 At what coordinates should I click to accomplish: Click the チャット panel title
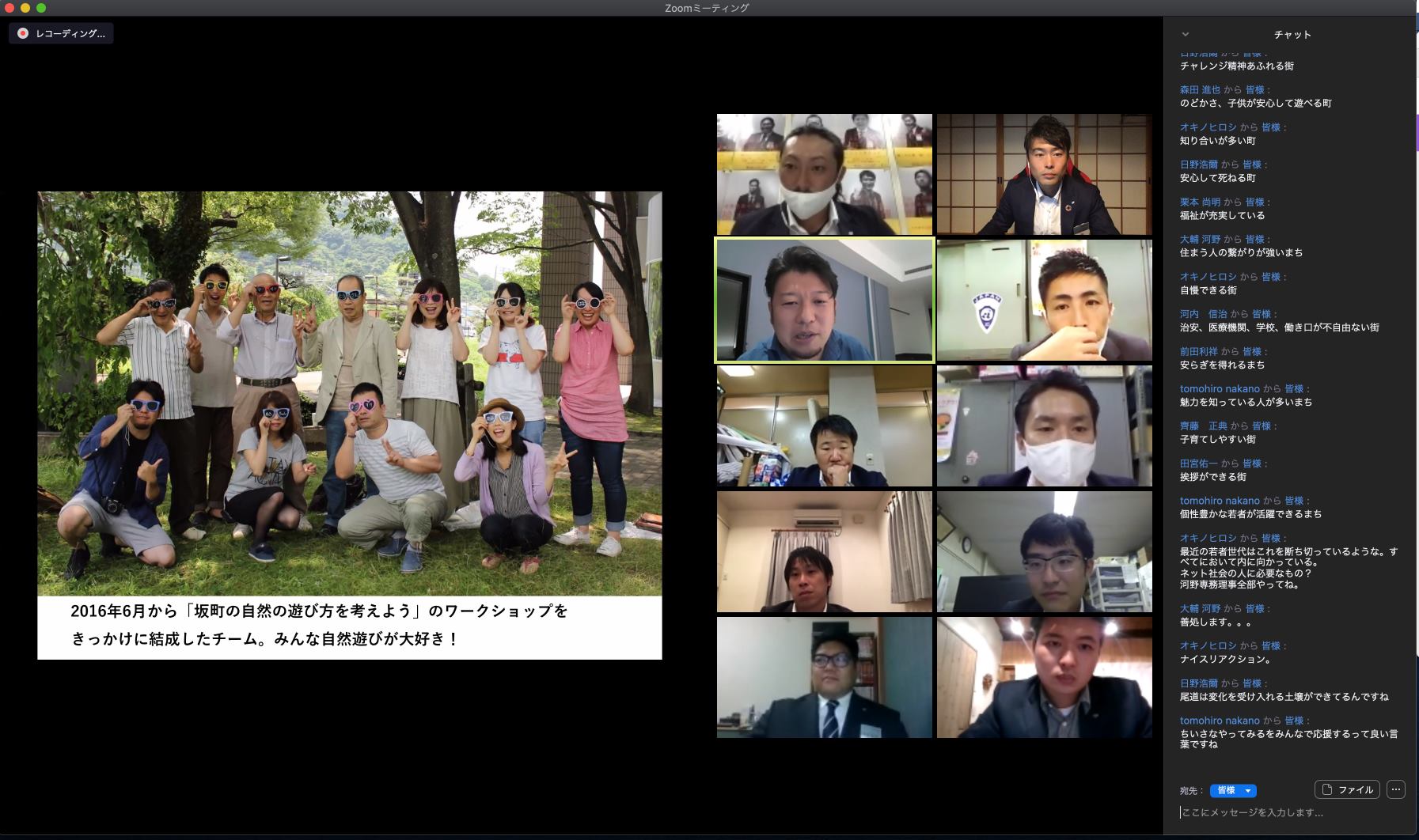(x=1292, y=34)
